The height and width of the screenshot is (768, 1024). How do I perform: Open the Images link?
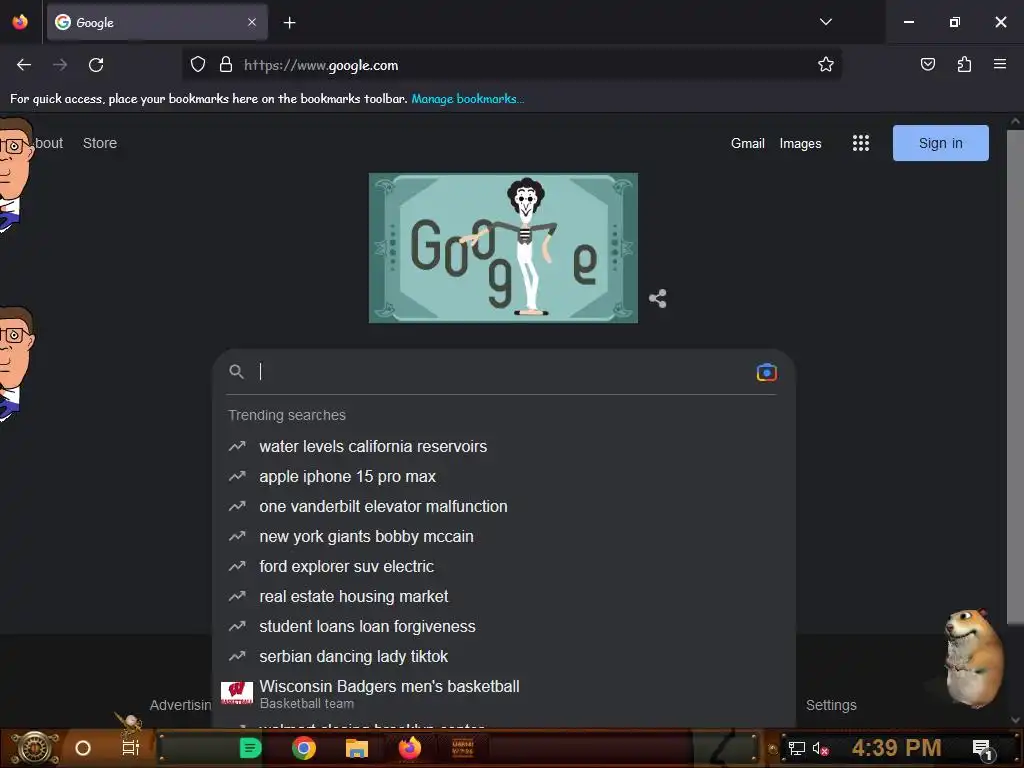(x=800, y=143)
